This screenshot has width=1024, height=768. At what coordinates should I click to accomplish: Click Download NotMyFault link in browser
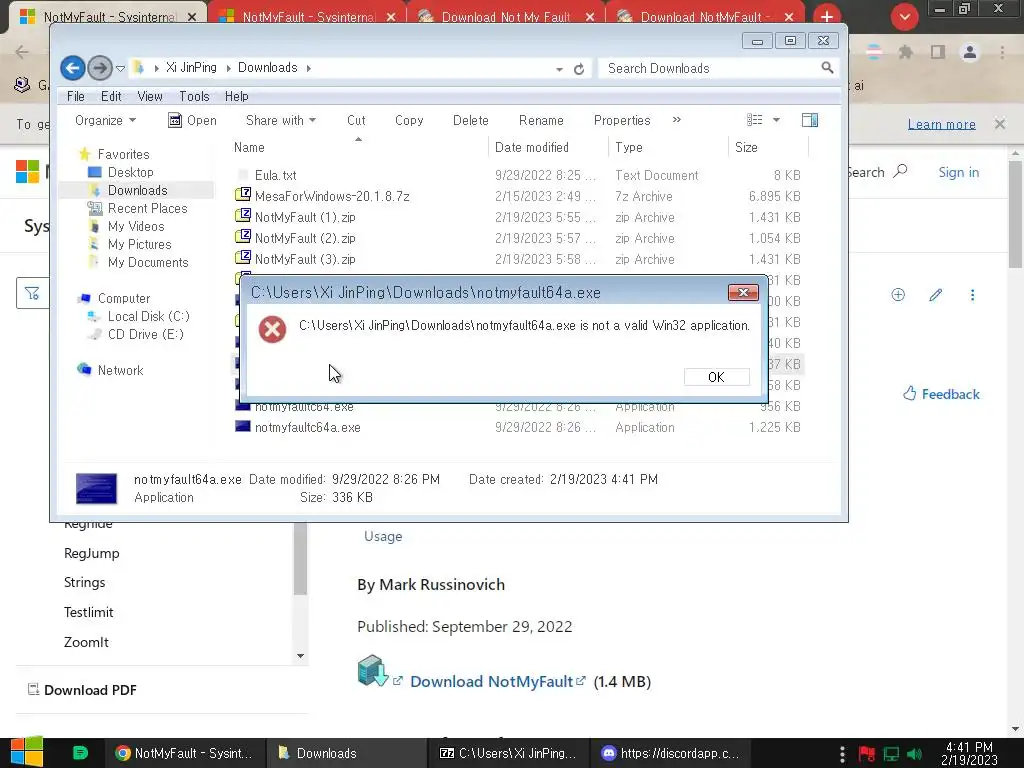pyautogui.click(x=491, y=681)
